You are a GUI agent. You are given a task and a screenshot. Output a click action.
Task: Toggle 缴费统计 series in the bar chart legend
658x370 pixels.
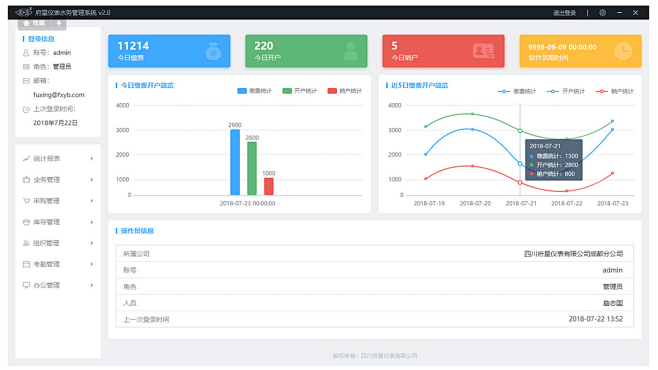pyautogui.click(x=254, y=91)
